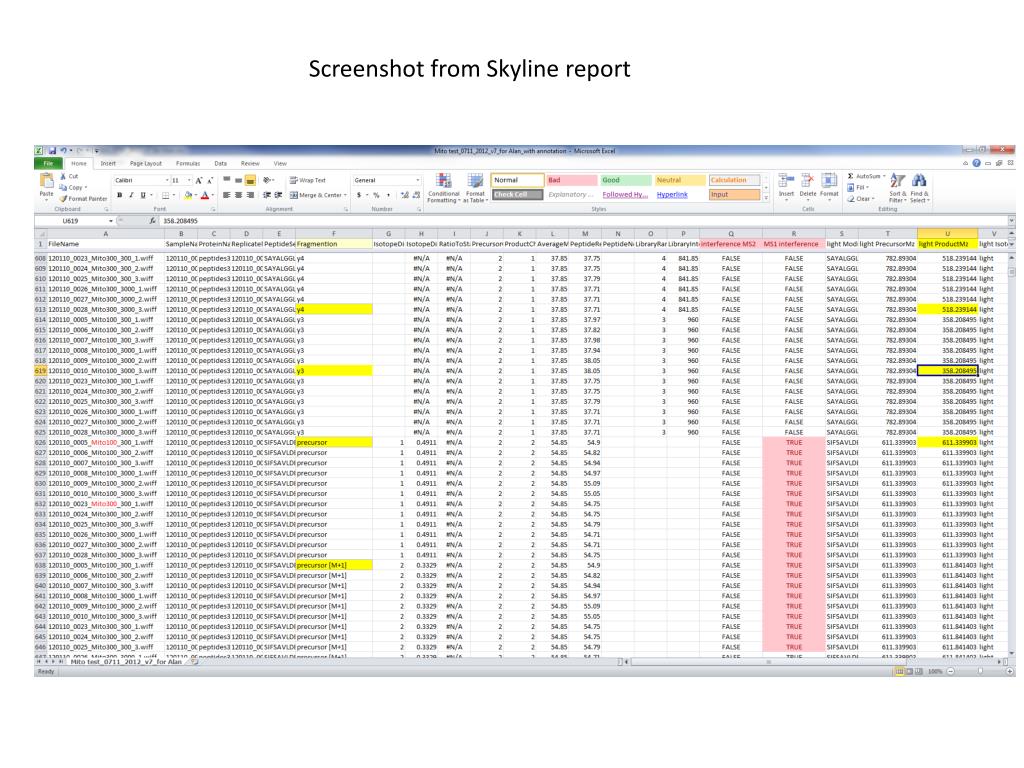This screenshot has width=1024, height=768.
Task: Toggle Bottom Align (highlighted) button
Action: [250, 180]
